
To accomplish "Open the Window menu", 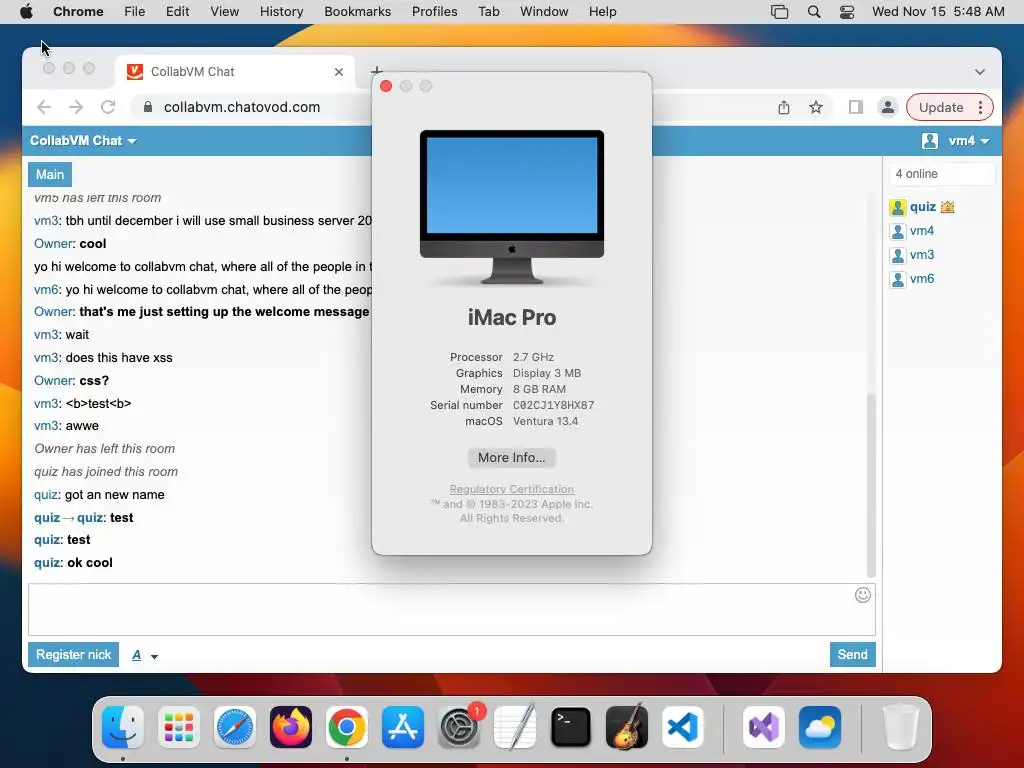I will [x=544, y=12].
